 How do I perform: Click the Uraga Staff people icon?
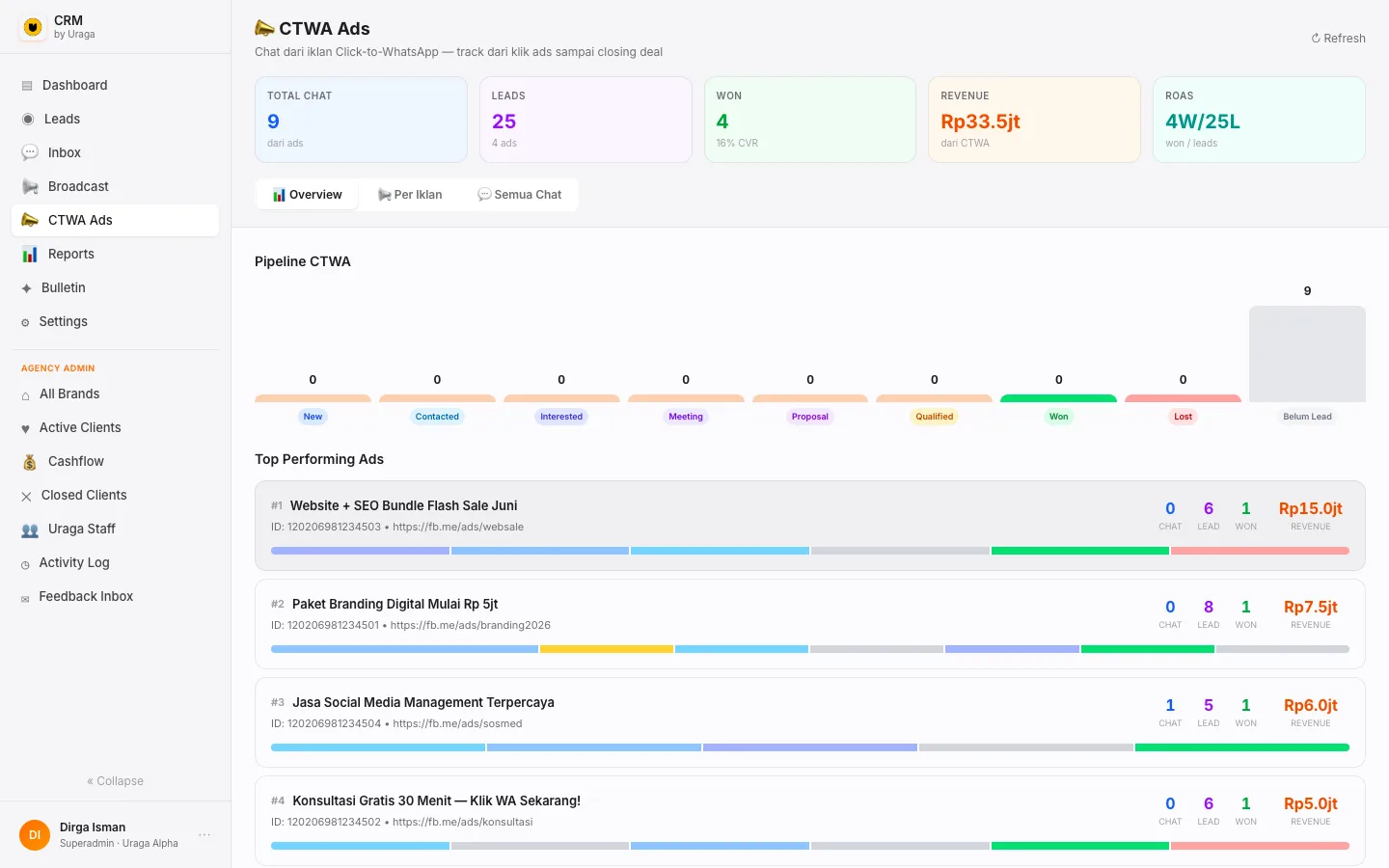[x=30, y=529]
